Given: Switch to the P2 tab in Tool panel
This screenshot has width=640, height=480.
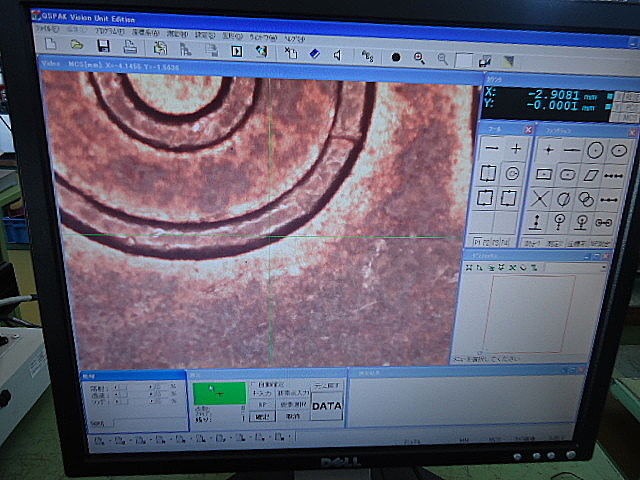Looking at the screenshot, I should (x=485, y=242).
